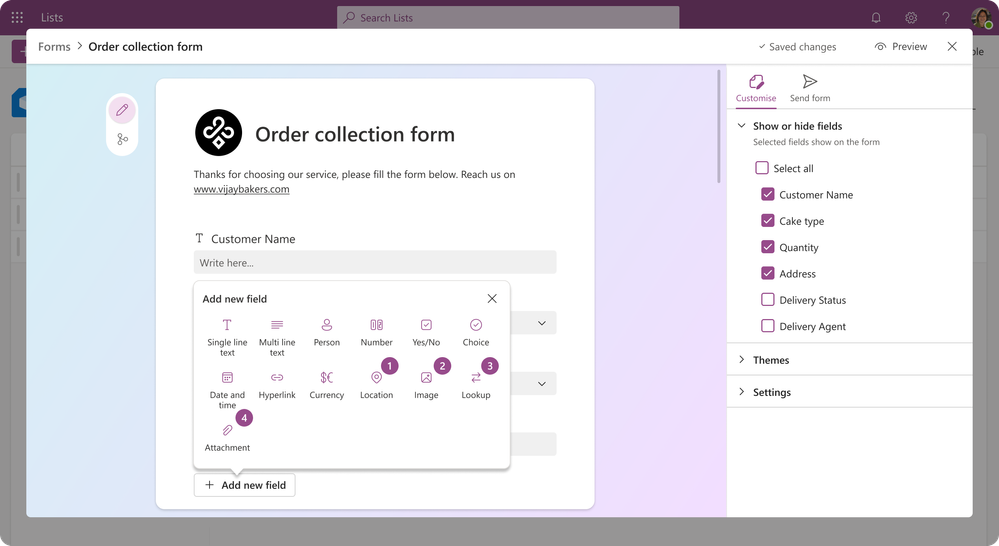Select the Location field type icon
999x546 pixels.
point(377,378)
